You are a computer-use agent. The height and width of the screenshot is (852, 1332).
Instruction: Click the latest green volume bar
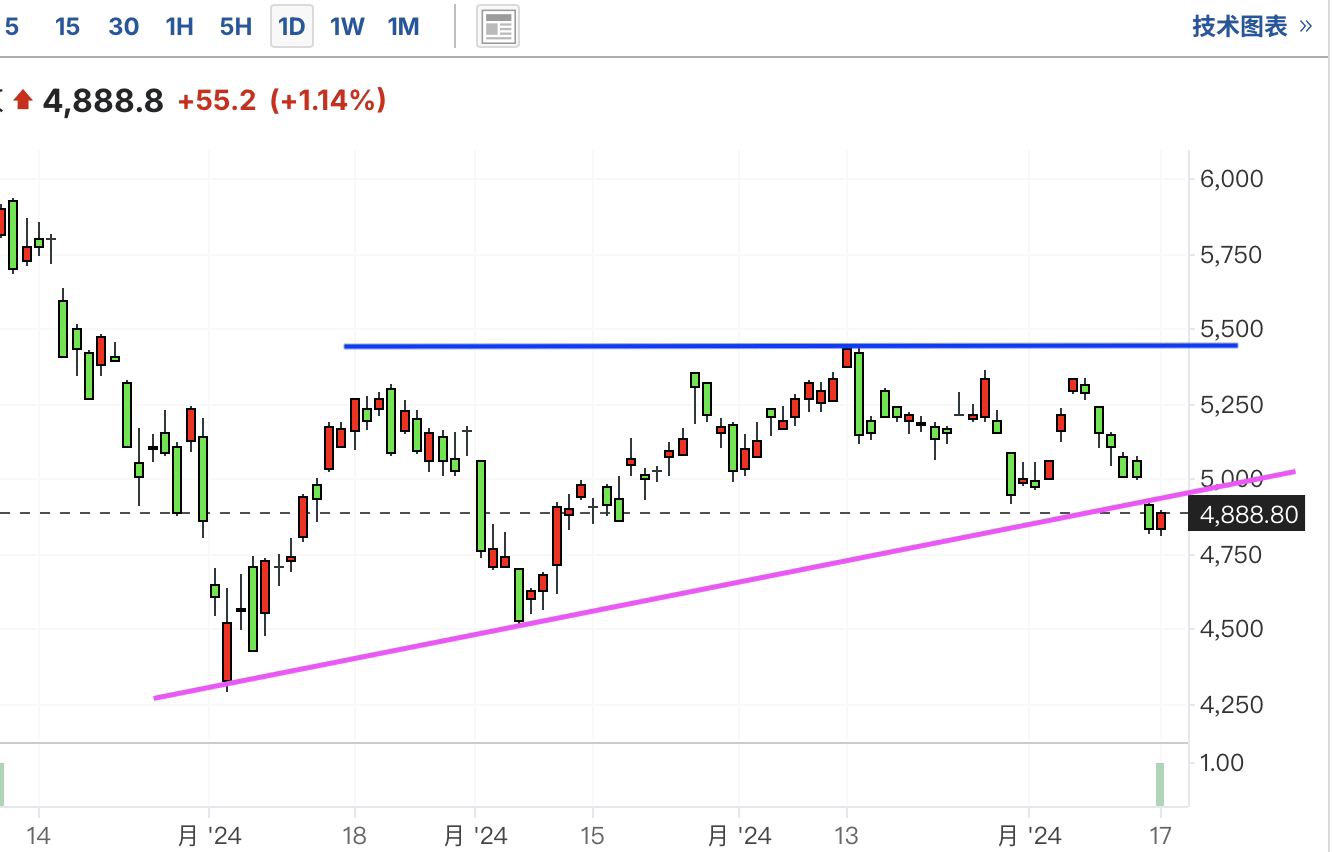pyautogui.click(x=1160, y=785)
